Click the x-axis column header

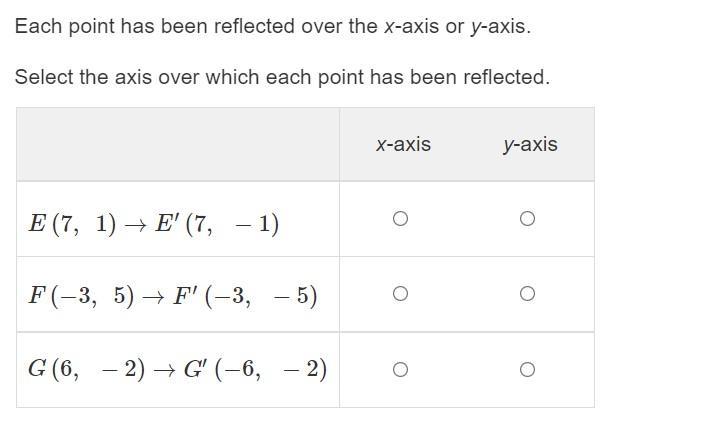click(x=403, y=145)
